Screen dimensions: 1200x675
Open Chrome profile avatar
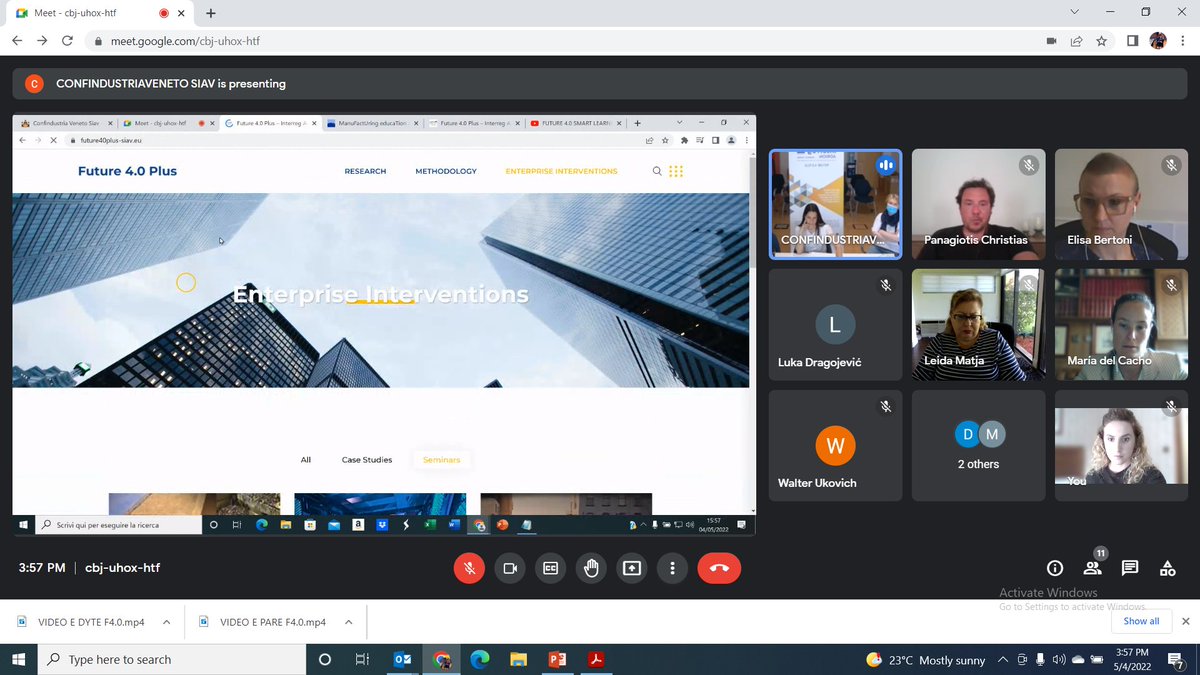tap(1158, 41)
